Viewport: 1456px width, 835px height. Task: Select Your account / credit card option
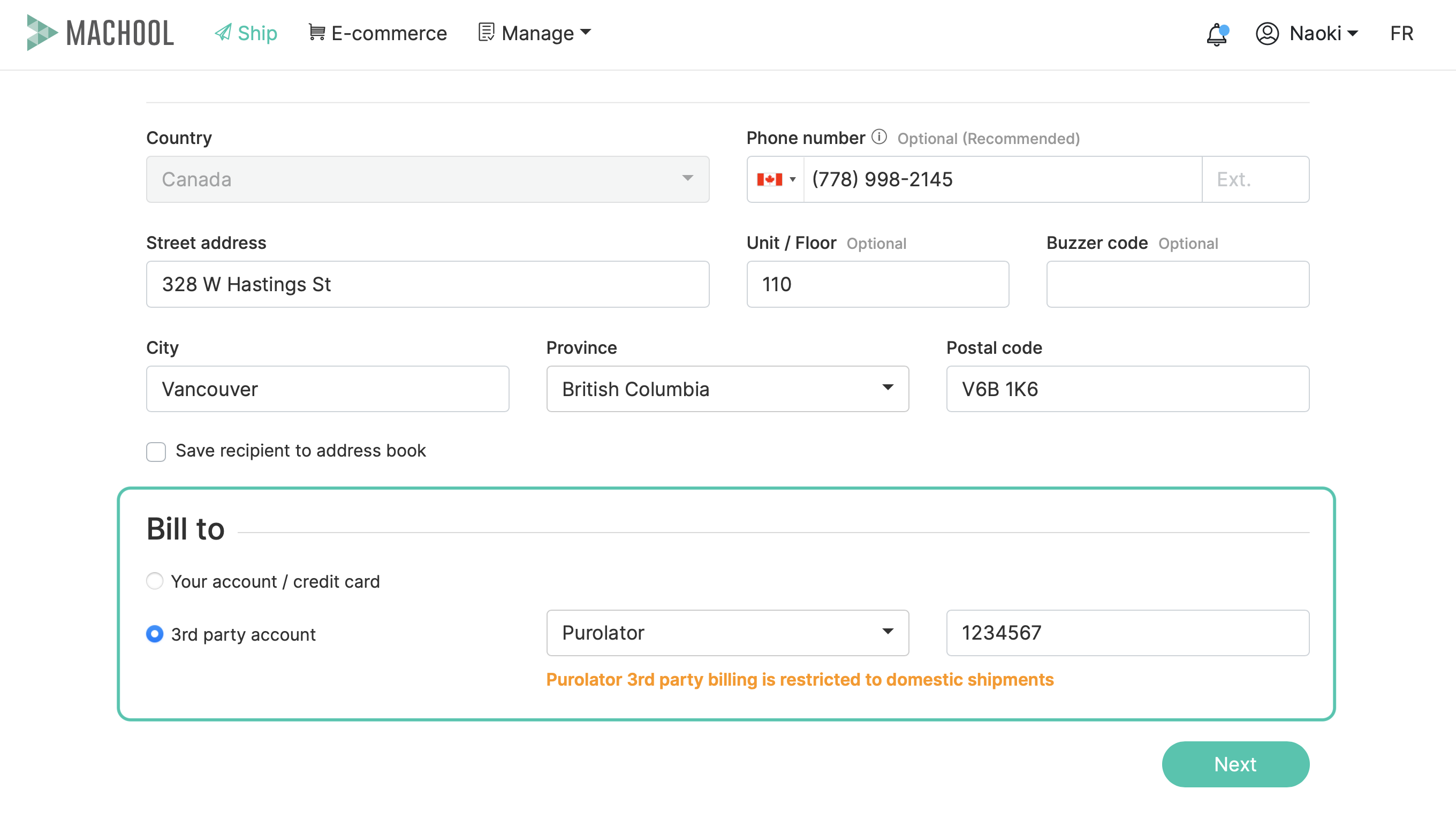[155, 581]
